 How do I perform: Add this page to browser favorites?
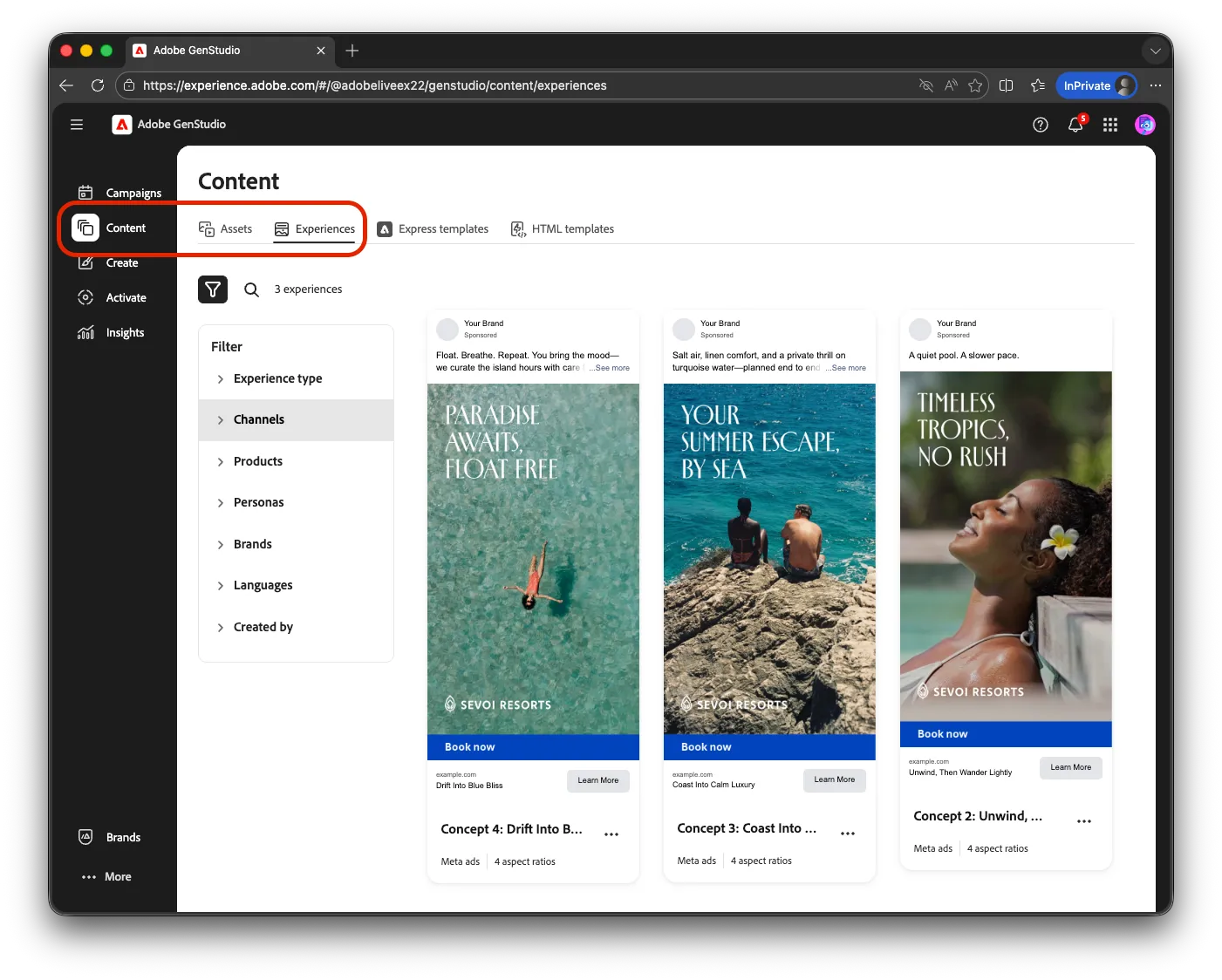(x=975, y=85)
